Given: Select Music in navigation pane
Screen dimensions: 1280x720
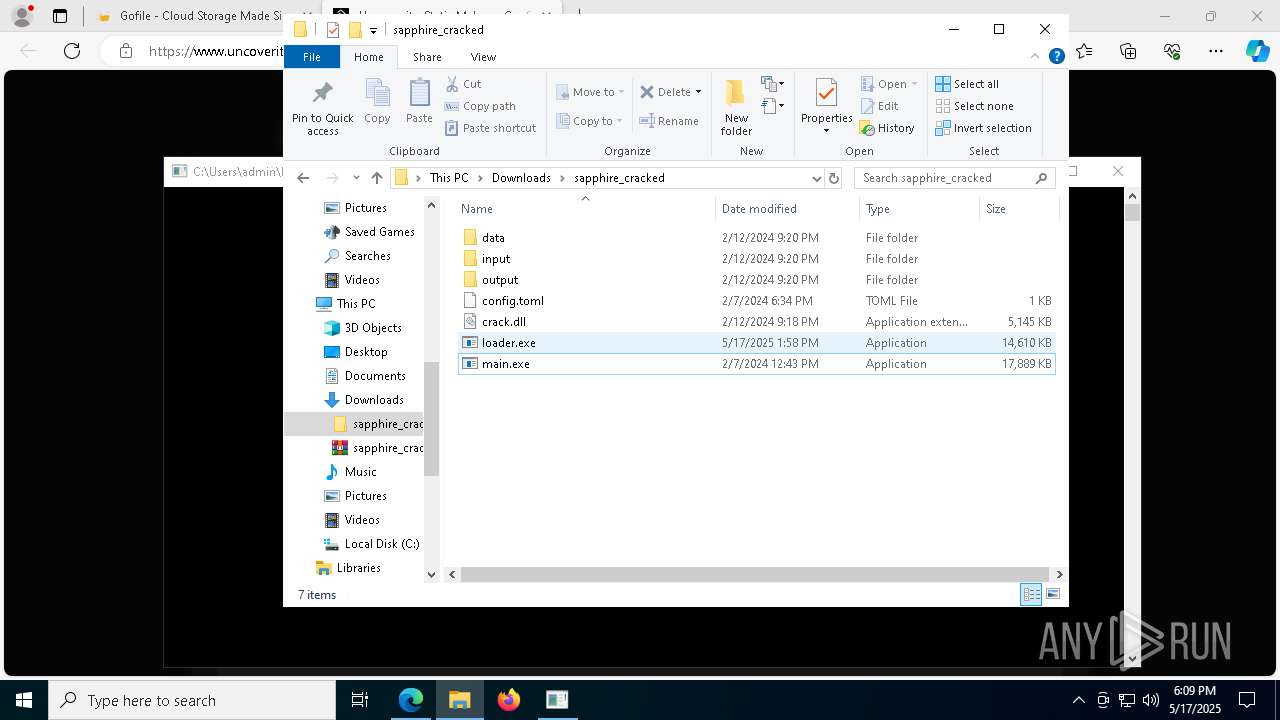Looking at the screenshot, I should (x=350, y=472).
